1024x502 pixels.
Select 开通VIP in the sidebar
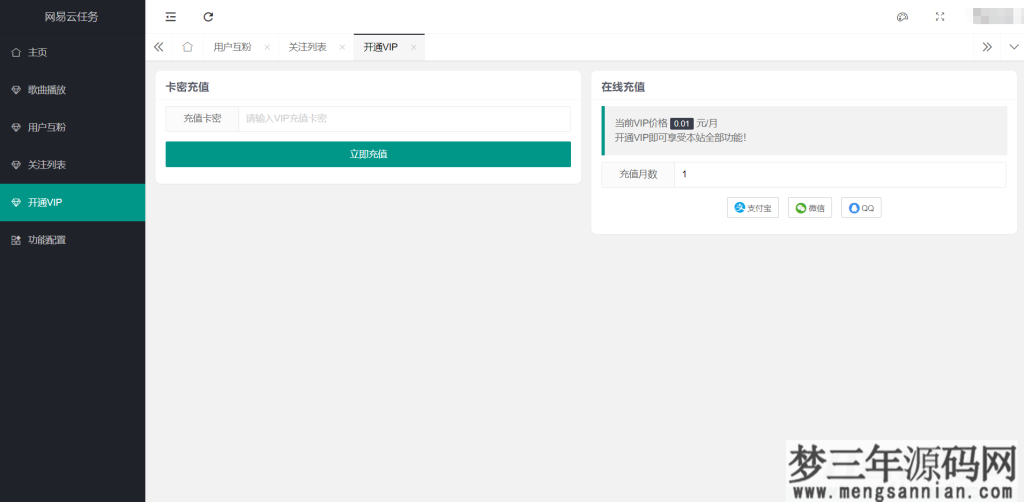tap(72, 202)
